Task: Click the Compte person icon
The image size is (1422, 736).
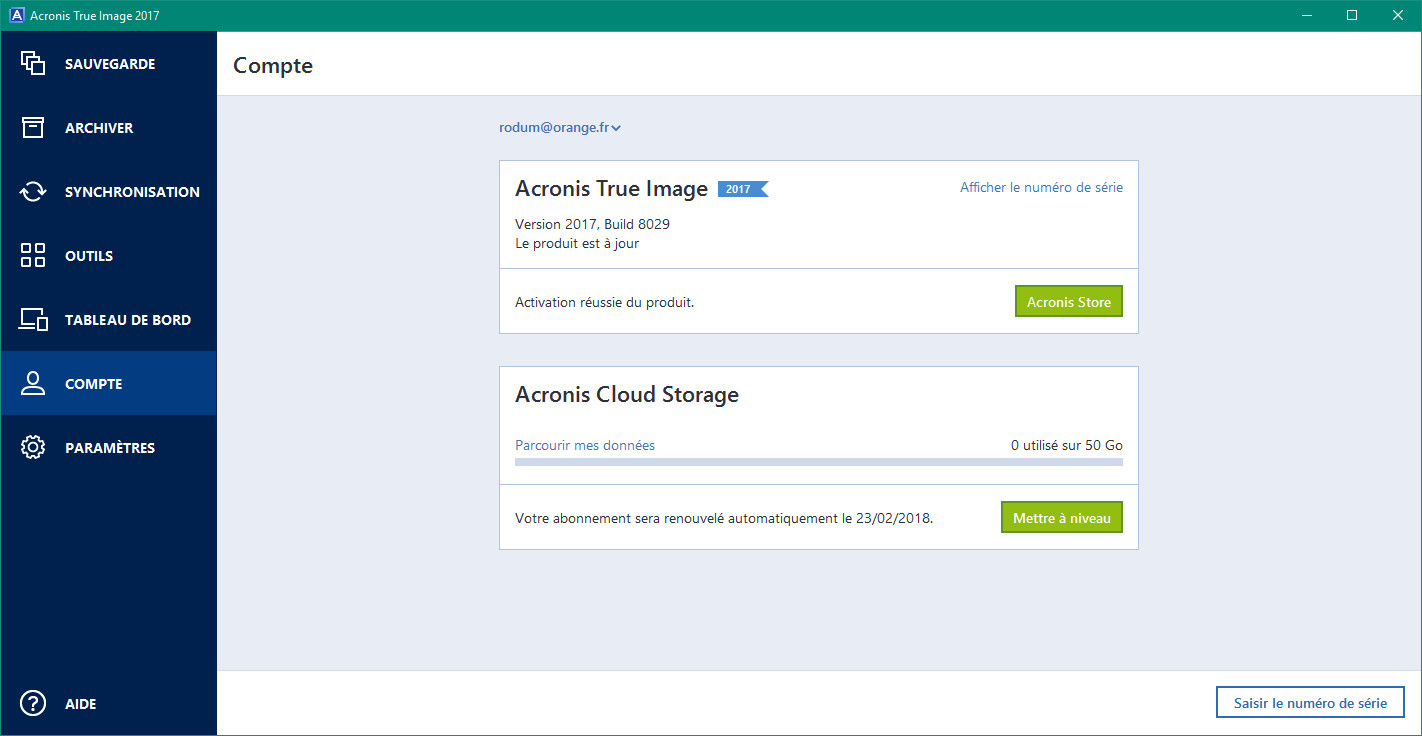Action: 33,383
